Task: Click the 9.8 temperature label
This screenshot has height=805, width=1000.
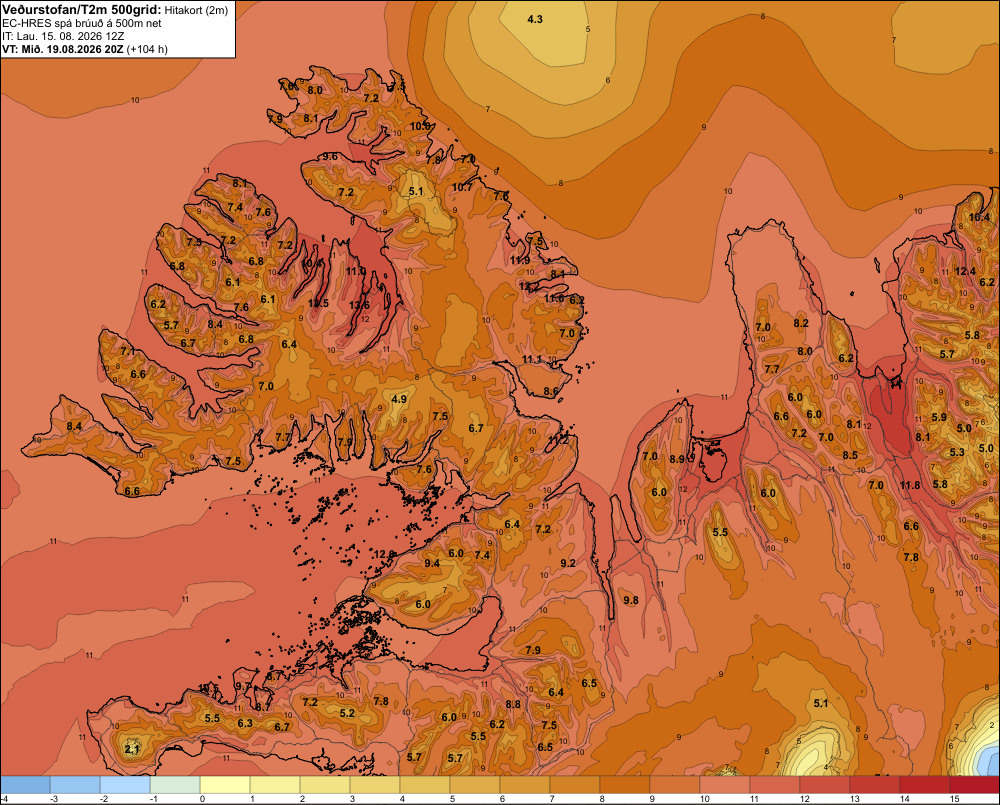Action: [631, 600]
